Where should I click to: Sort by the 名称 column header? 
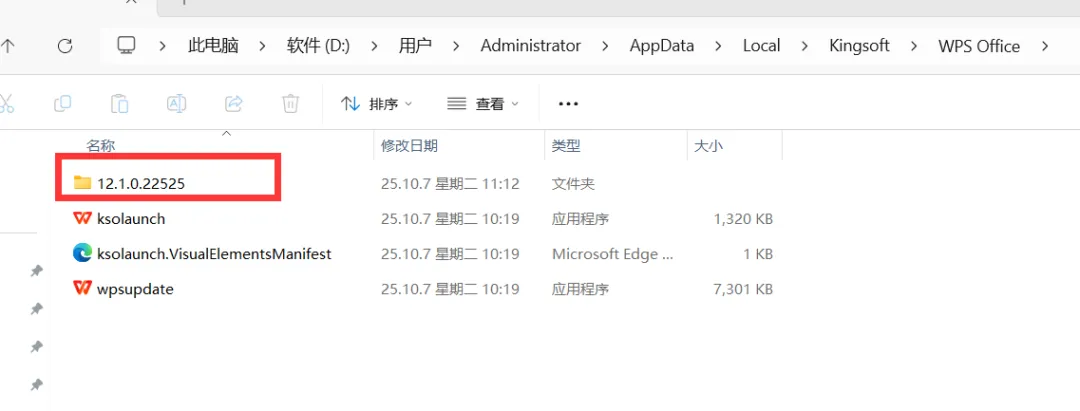(100, 146)
